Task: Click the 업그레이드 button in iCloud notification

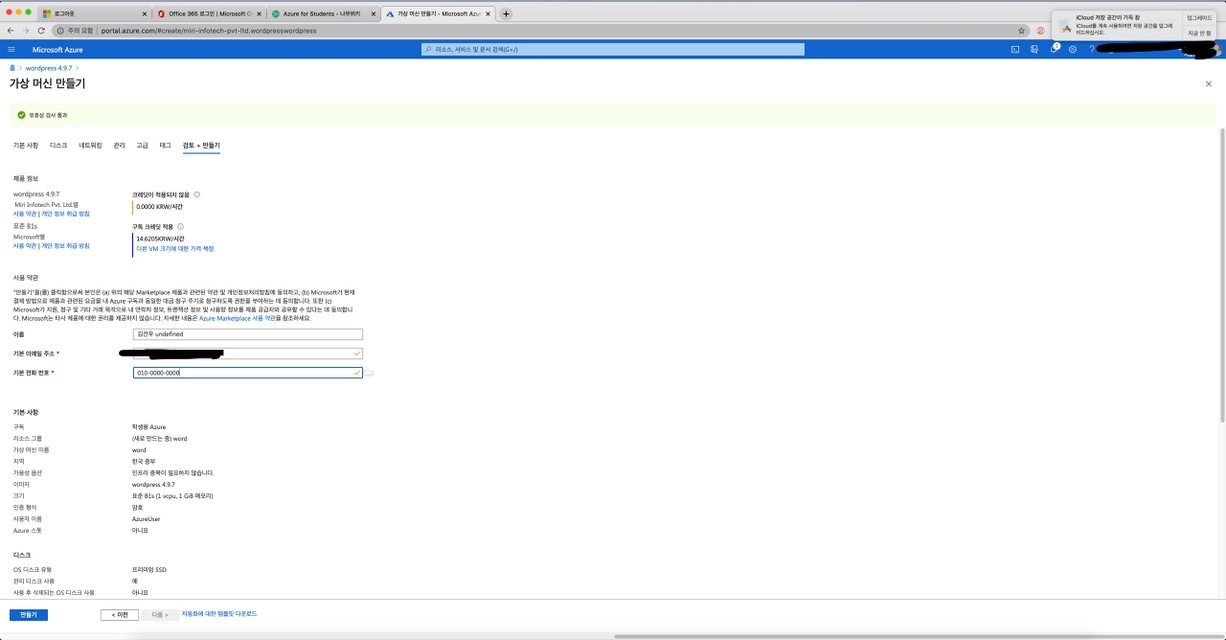Action: click(1199, 18)
